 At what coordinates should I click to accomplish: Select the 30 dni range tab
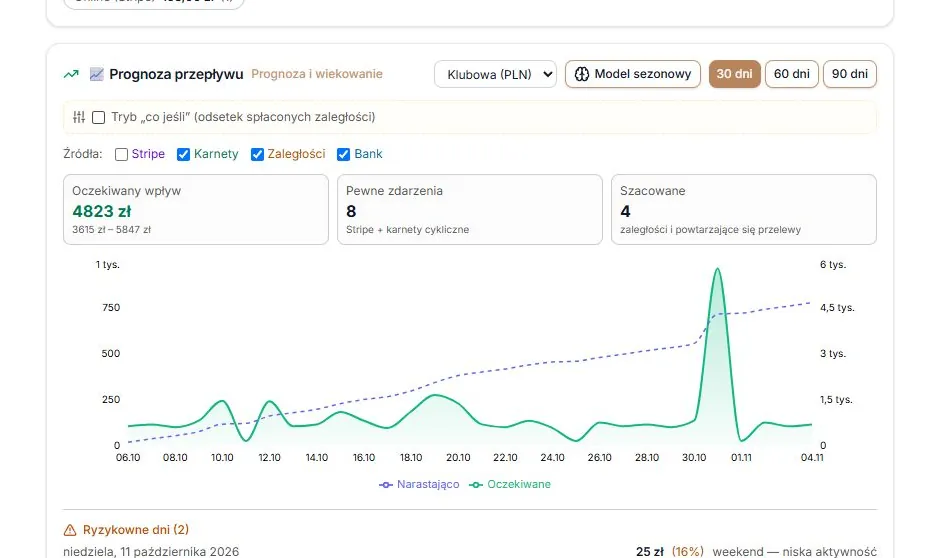coord(734,74)
